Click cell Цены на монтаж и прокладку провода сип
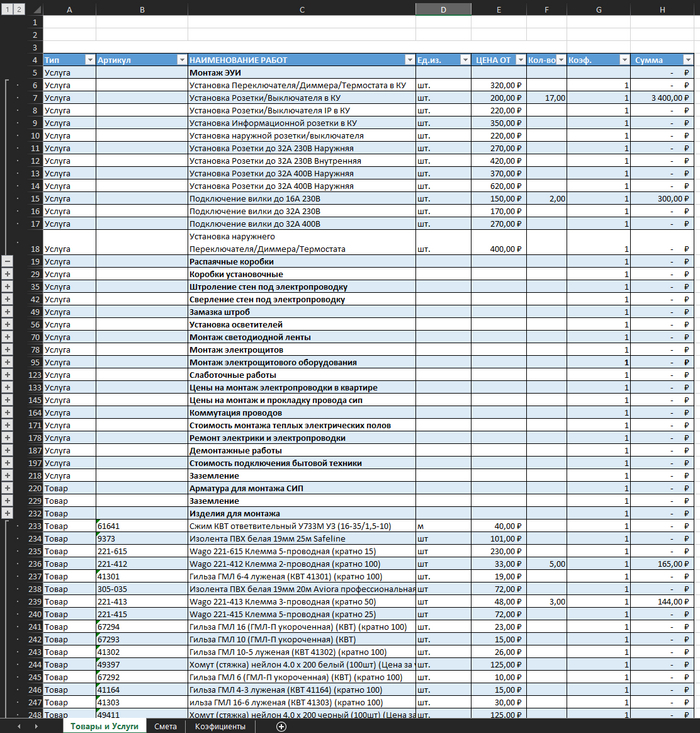This screenshot has width=700, height=733. [302, 400]
